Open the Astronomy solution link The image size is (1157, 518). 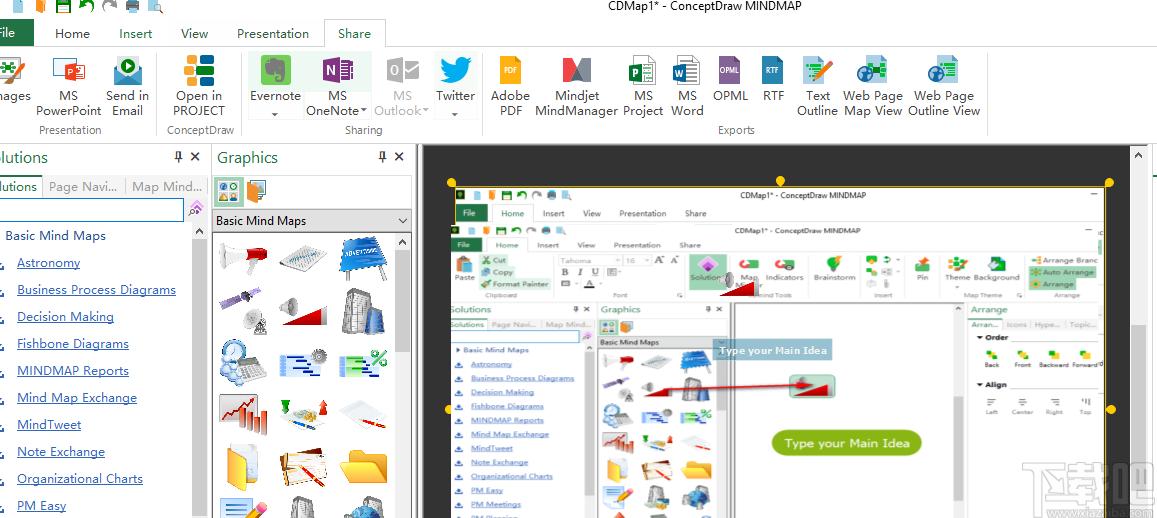(x=49, y=263)
